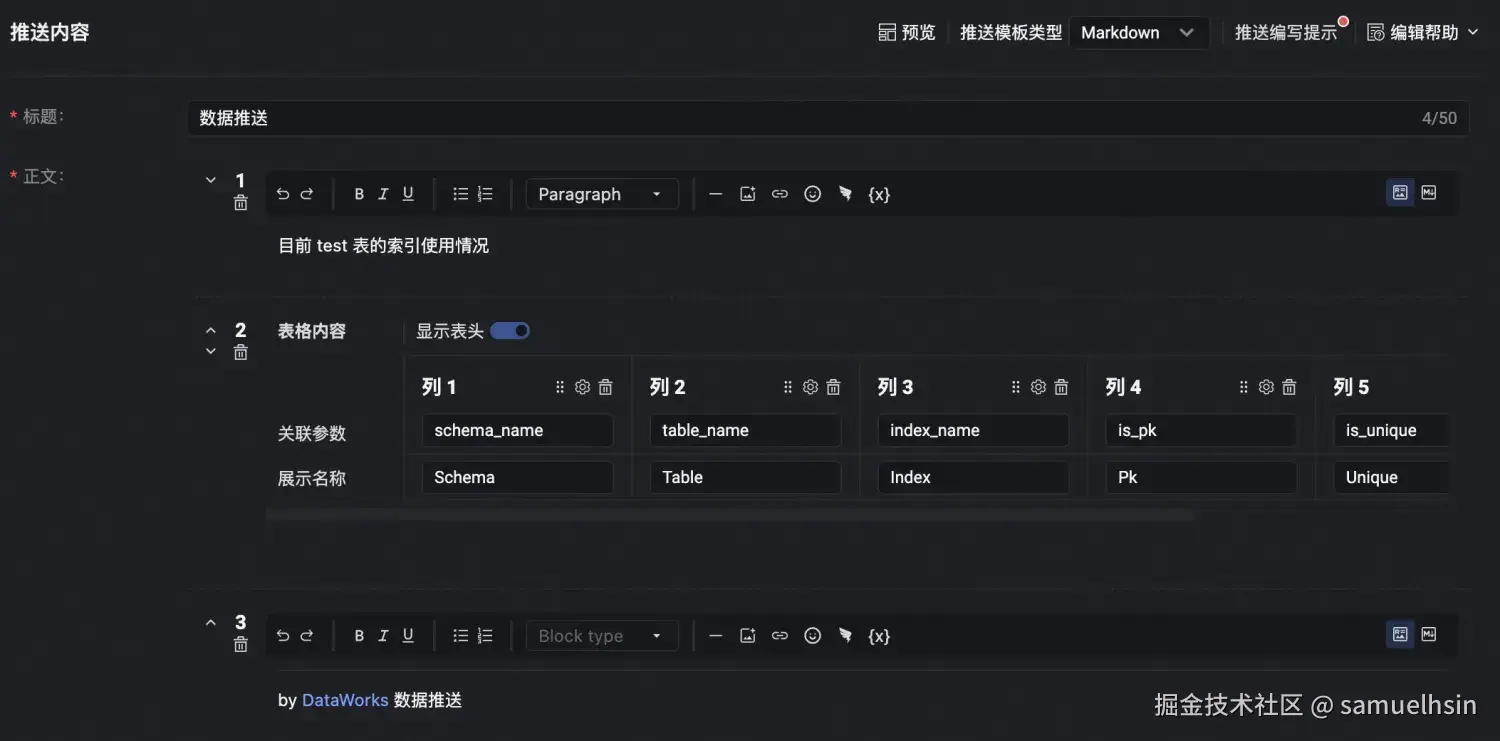
Task: Move section 2 up
Action: [211, 330]
